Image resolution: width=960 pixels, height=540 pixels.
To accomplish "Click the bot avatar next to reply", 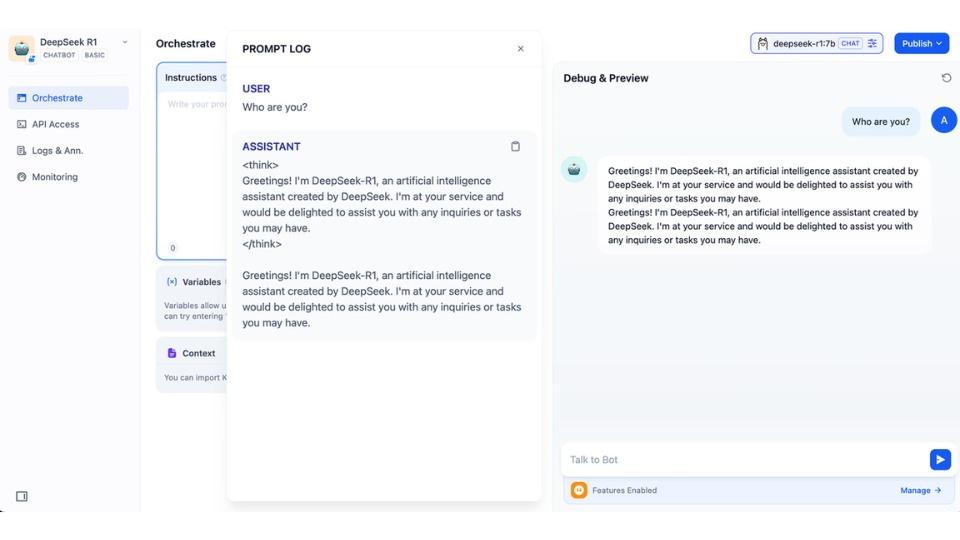I will click(574, 170).
